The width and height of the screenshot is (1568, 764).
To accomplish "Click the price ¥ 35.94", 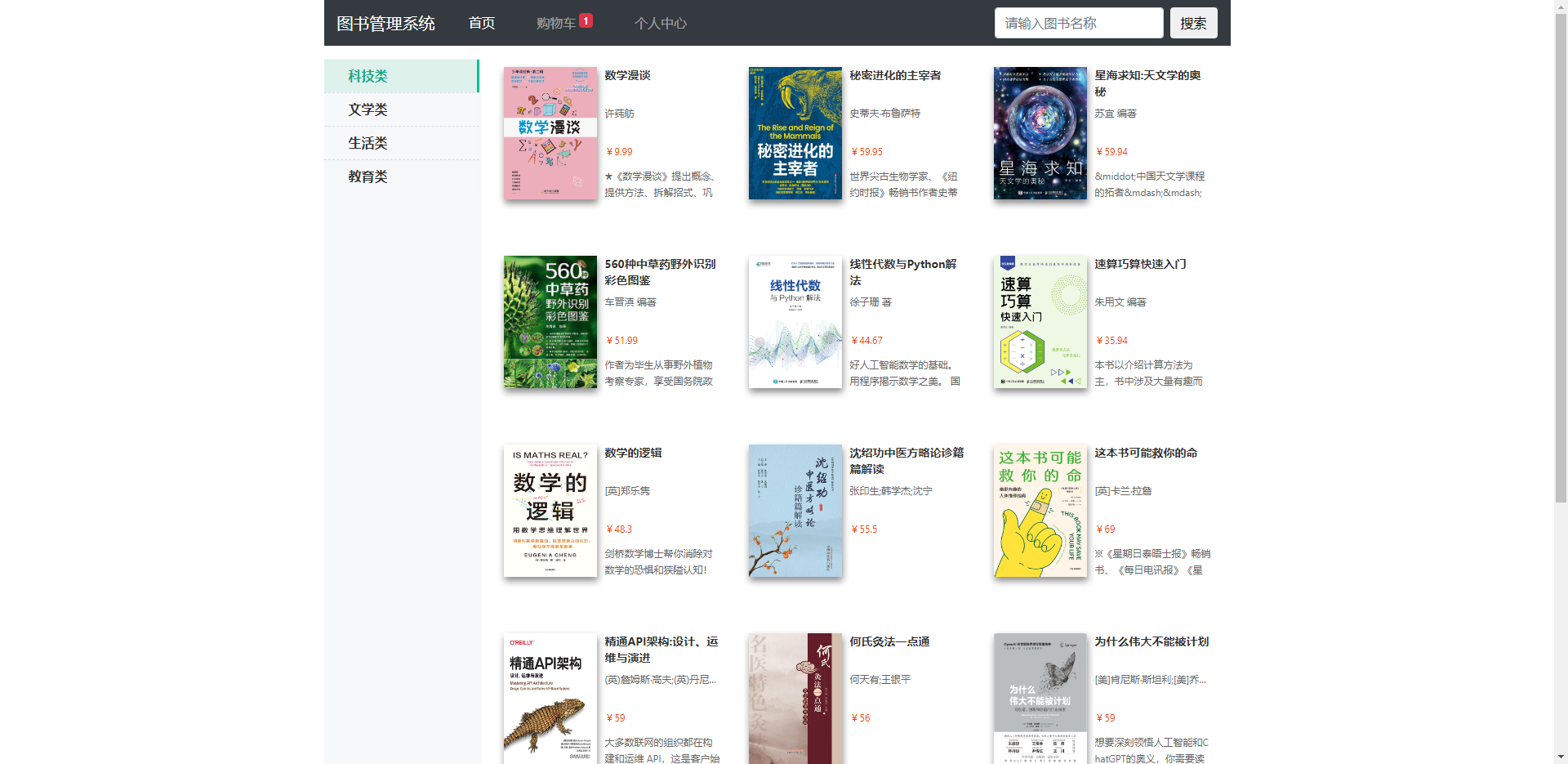I will click(x=1111, y=341).
